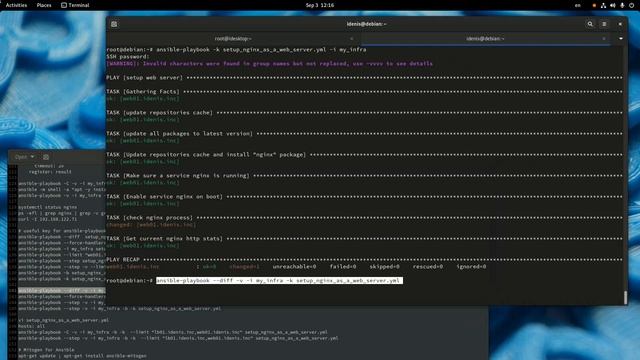Click 'SSH password:' line in terminal
The image size is (640, 360).
click(x=128, y=57)
